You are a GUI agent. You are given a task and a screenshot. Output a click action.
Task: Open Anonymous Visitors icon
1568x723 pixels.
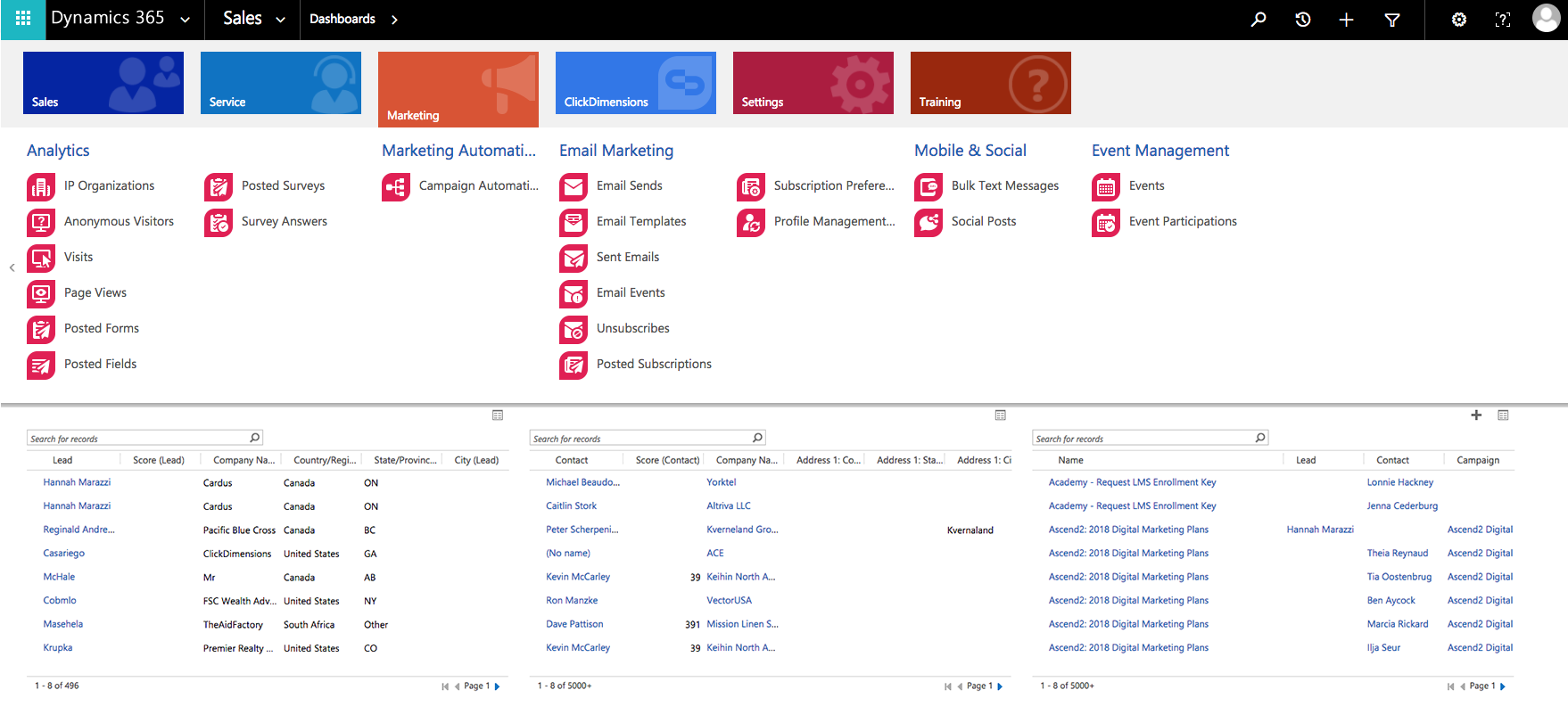click(x=41, y=223)
